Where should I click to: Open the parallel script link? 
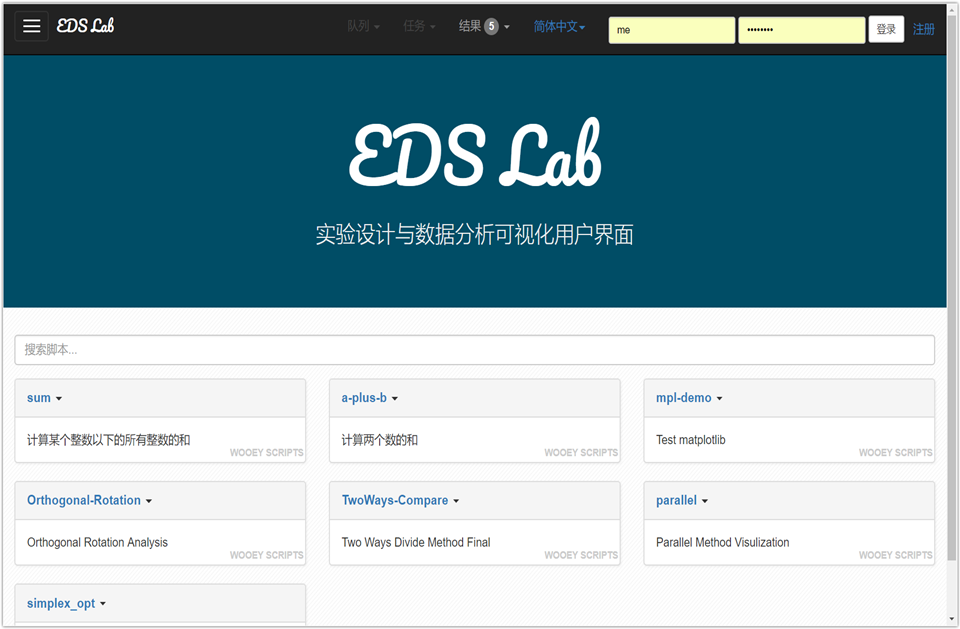coord(676,500)
